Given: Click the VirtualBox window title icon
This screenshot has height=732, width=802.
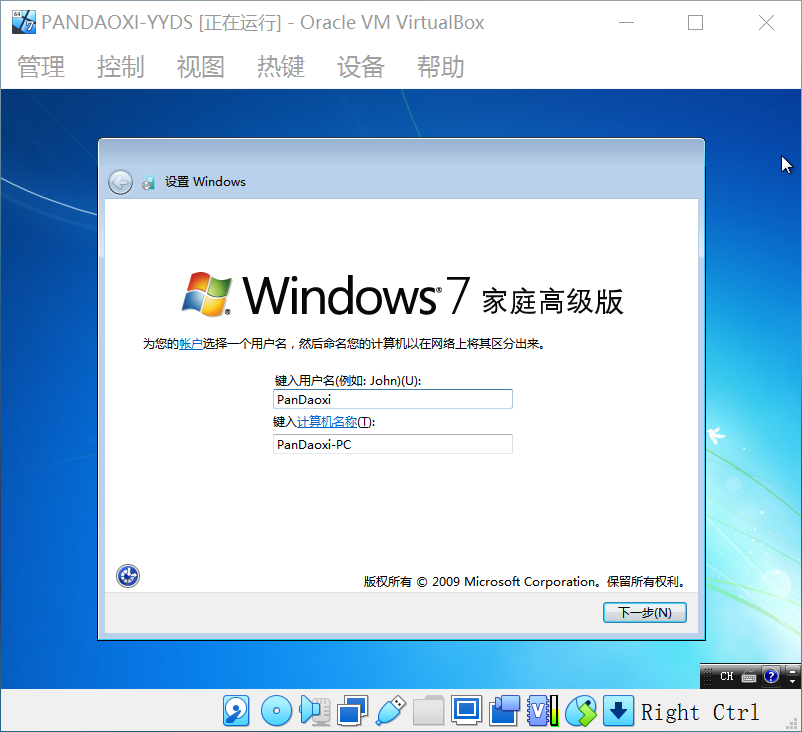Looking at the screenshot, I should (24, 22).
